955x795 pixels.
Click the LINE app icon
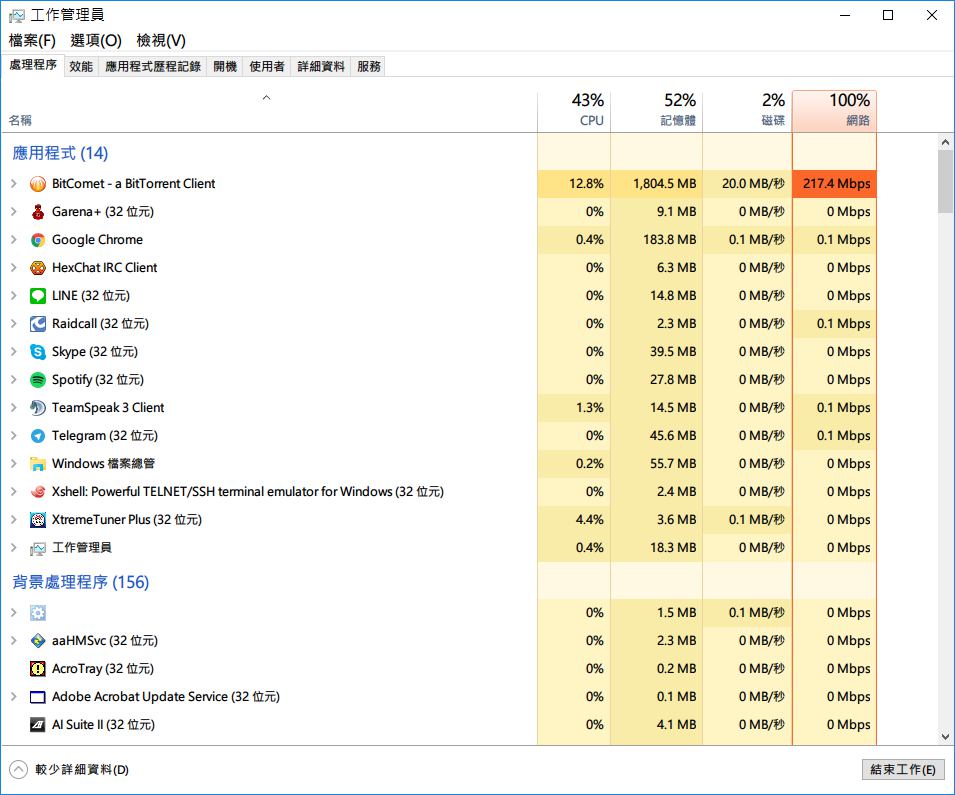pos(38,296)
